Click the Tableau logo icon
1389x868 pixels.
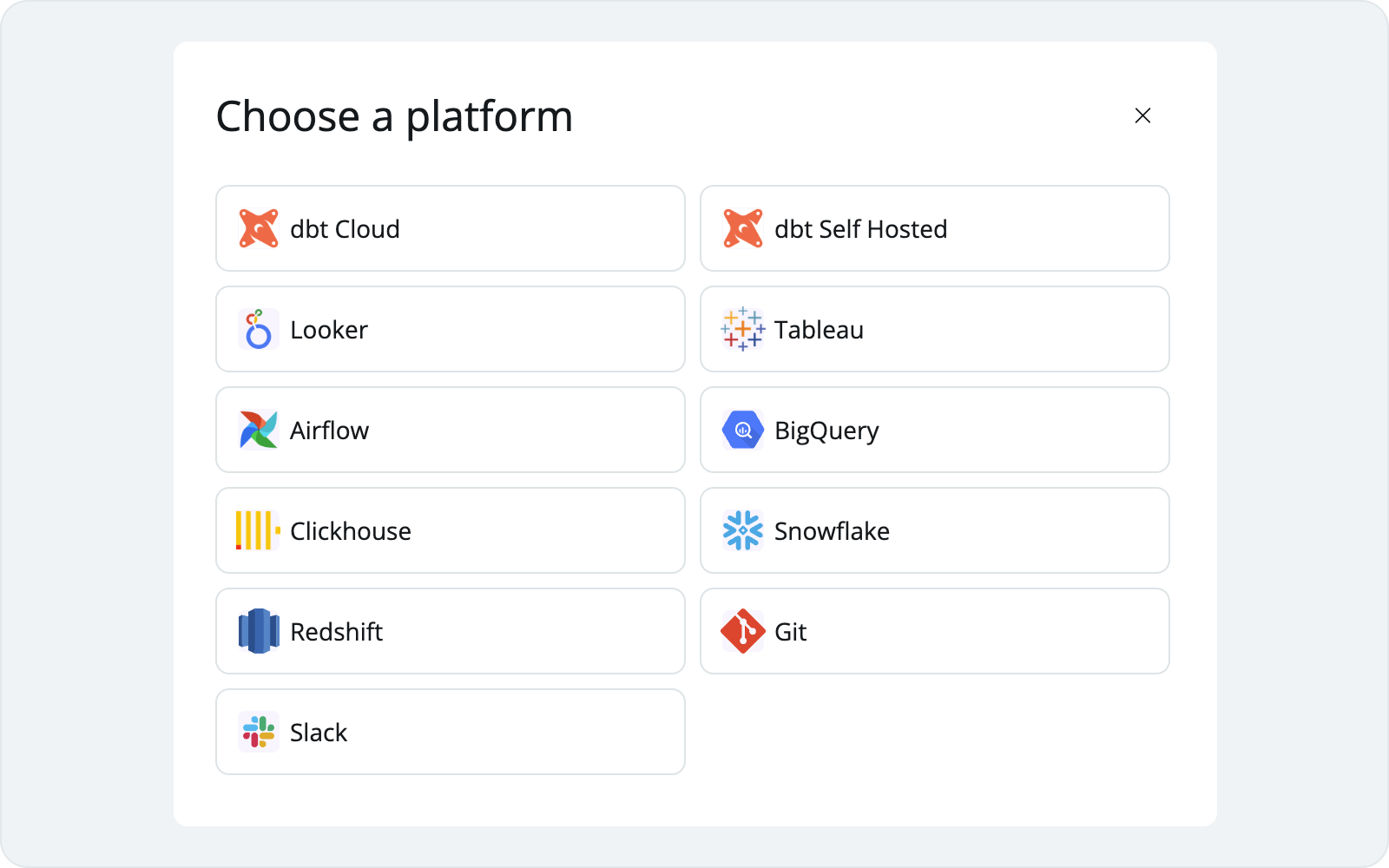[x=741, y=329]
